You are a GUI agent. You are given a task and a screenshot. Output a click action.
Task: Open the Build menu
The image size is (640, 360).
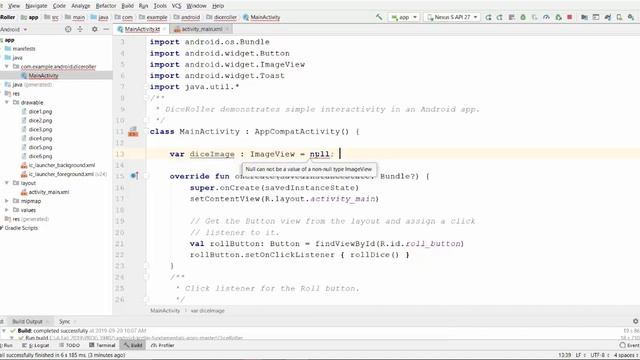(x=128, y=6)
